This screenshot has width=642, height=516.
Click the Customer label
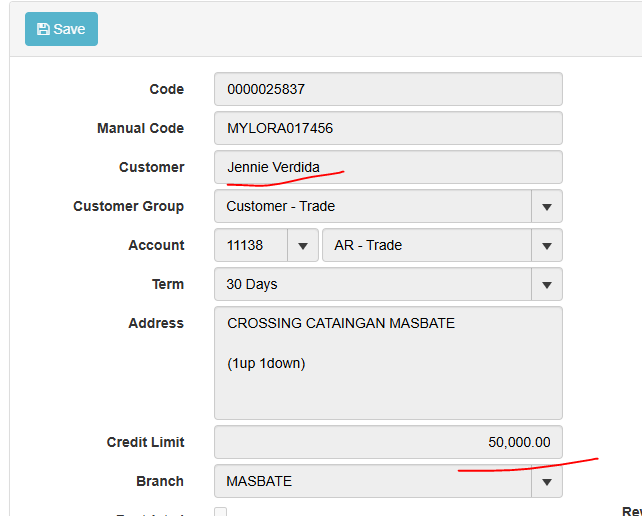[151, 167]
